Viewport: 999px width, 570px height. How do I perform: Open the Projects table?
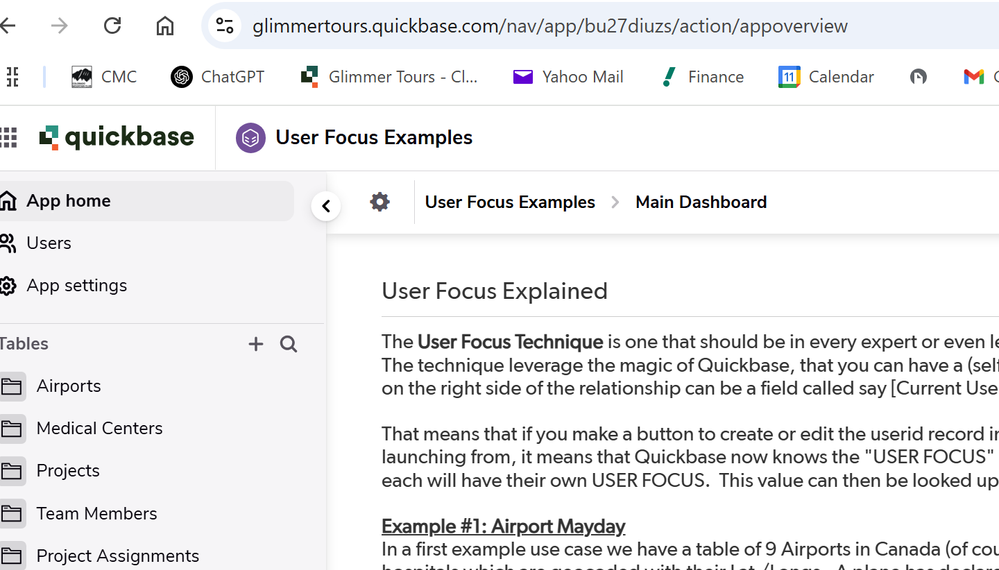click(x=68, y=471)
